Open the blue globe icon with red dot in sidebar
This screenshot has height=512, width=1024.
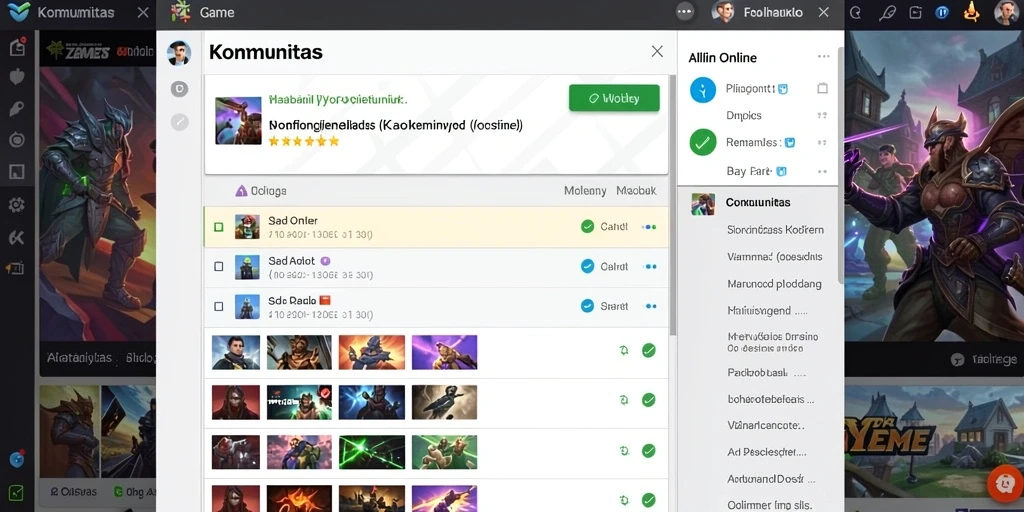click(16, 459)
